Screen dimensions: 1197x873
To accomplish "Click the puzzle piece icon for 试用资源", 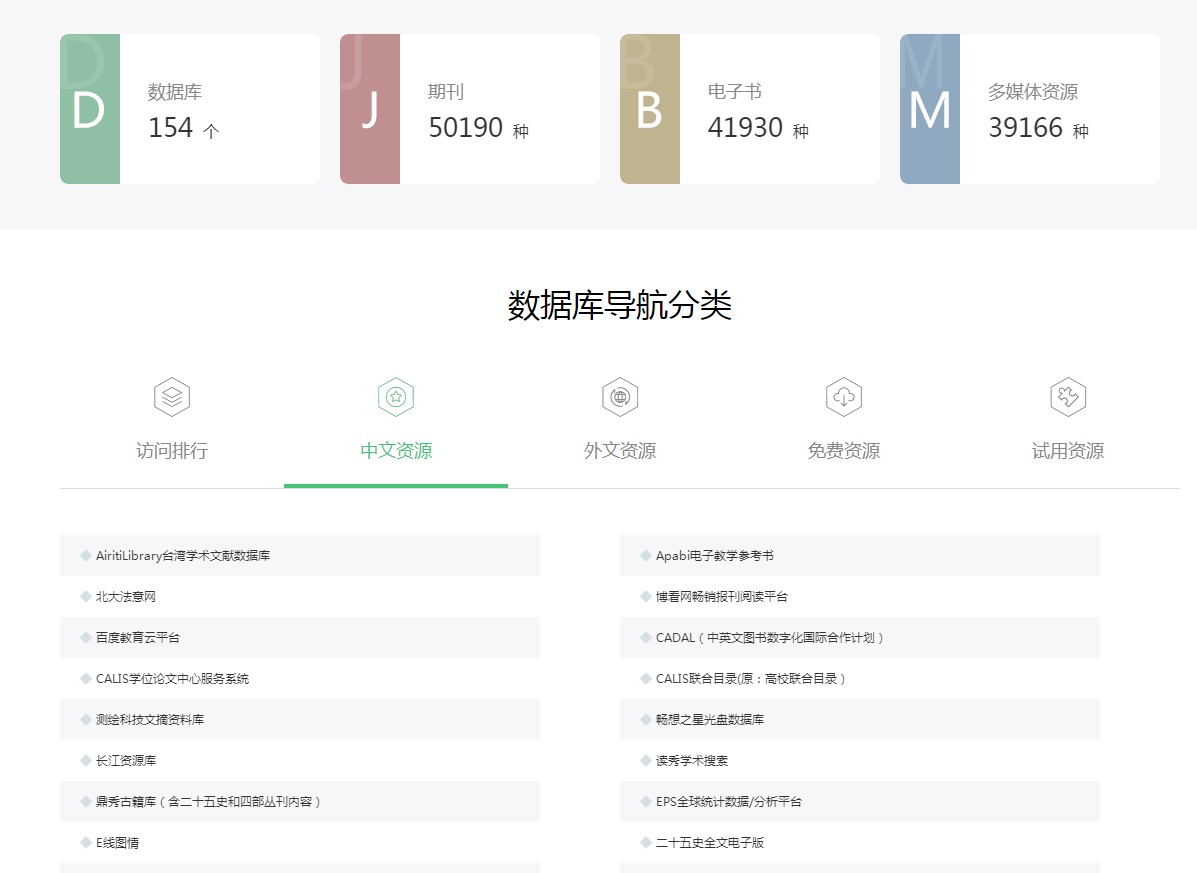I will [1068, 397].
